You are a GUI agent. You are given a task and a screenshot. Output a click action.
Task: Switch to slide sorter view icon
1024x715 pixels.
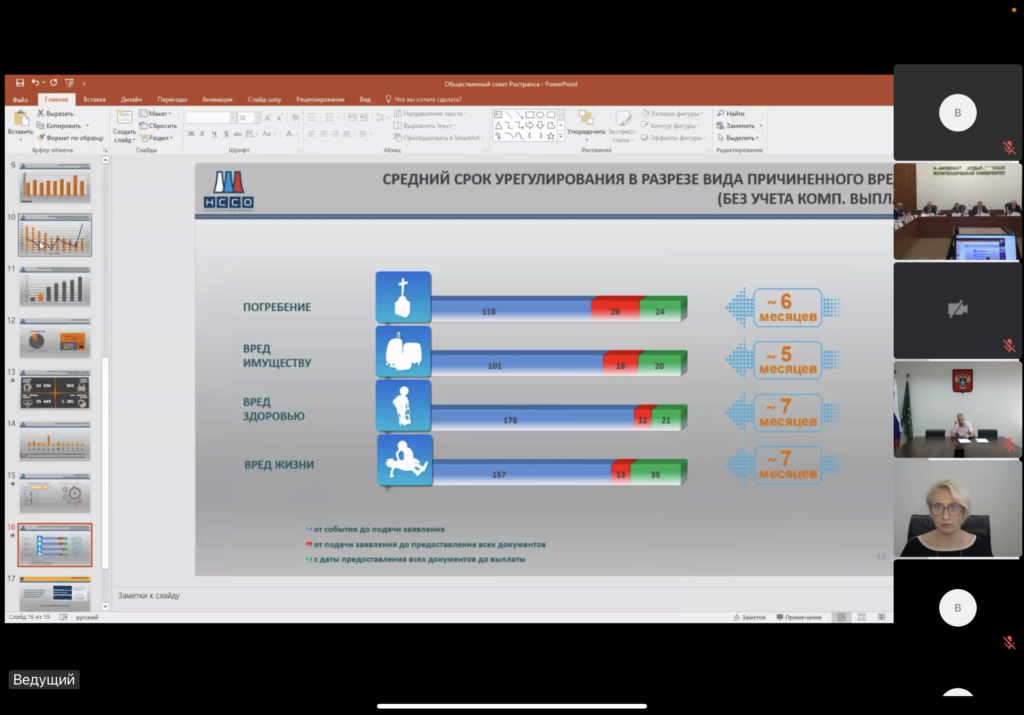[x=862, y=617]
